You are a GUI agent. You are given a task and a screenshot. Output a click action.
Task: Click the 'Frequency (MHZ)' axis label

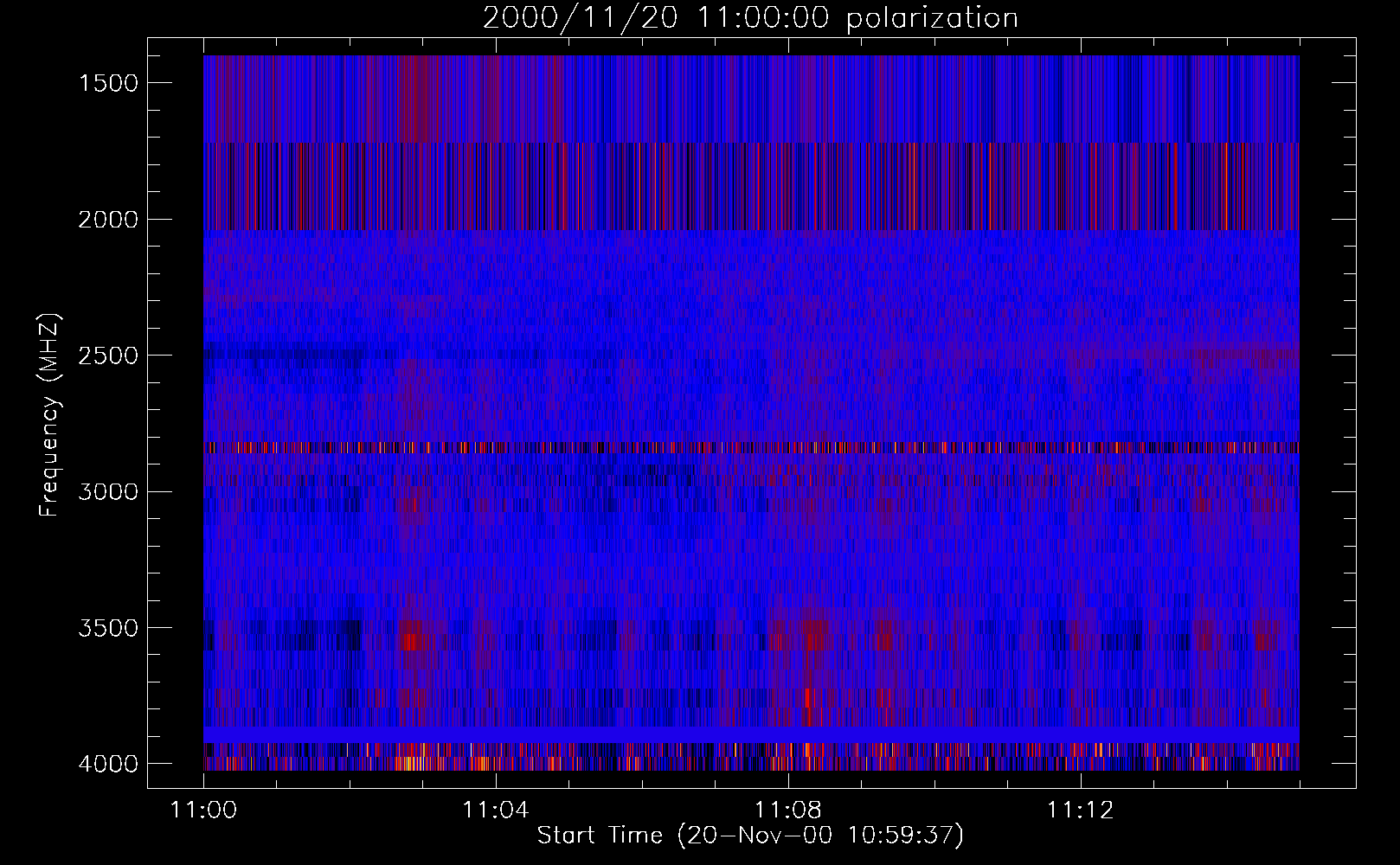[49, 415]
